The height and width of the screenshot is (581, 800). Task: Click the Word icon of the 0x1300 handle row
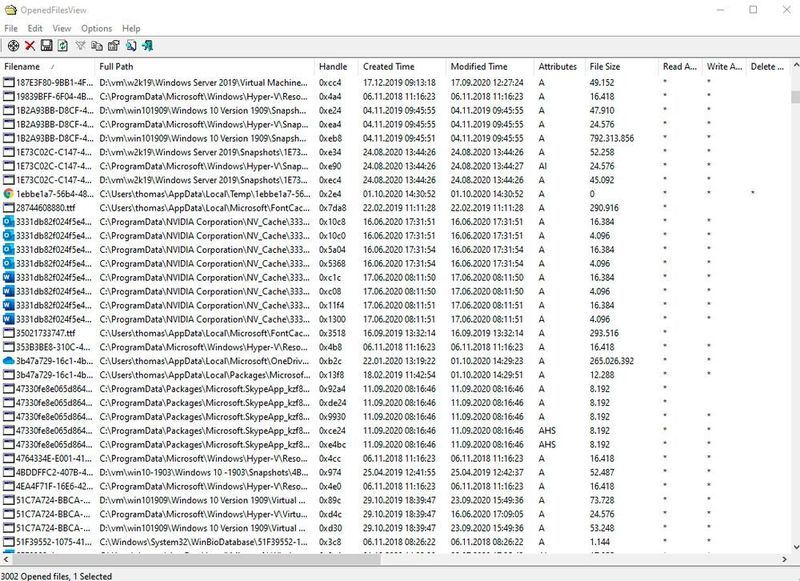[8, 319]
